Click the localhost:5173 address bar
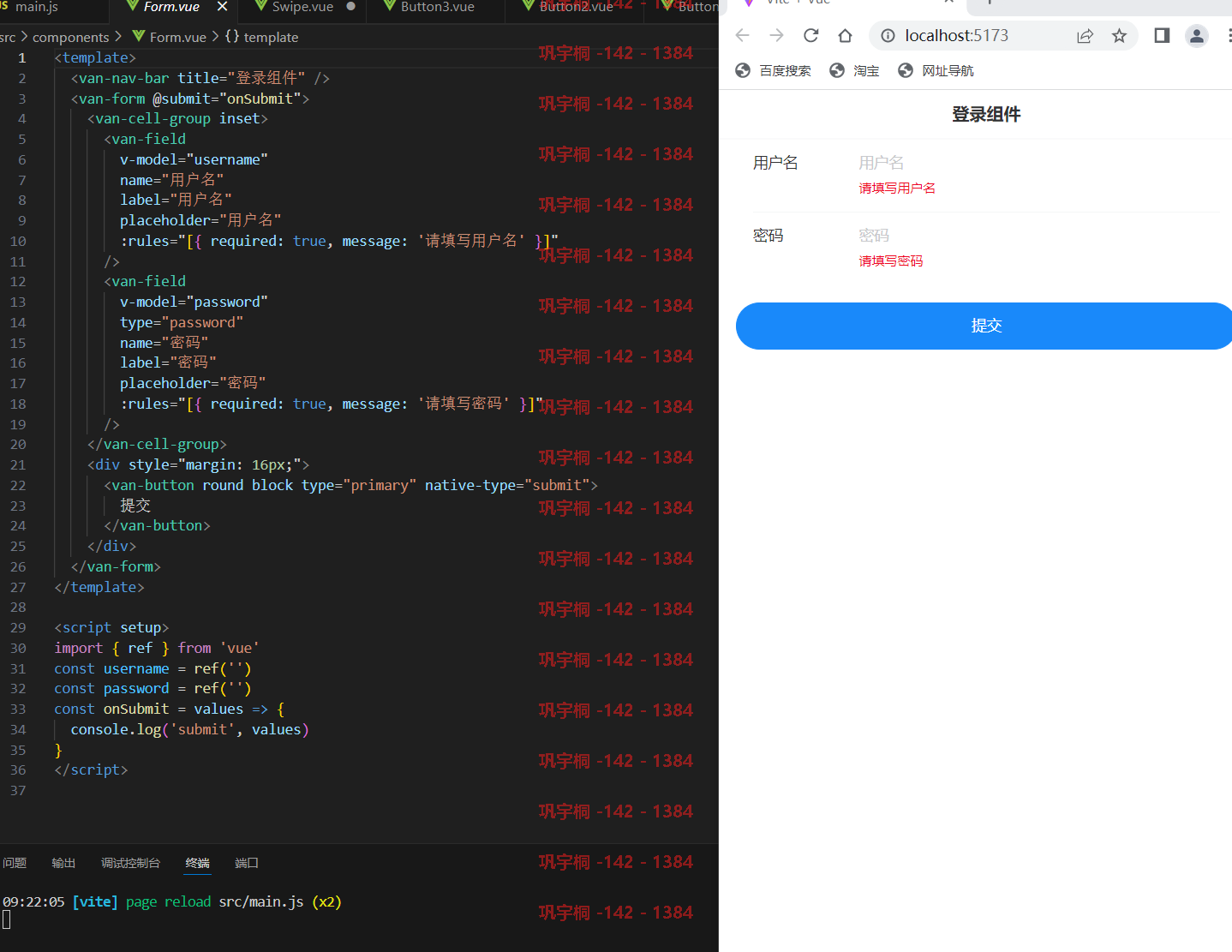1232x952 pixels. point(956,36)
